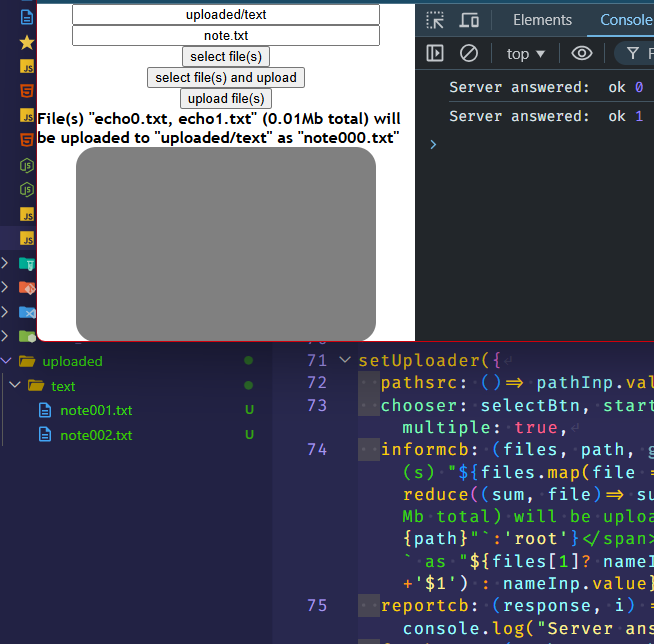Switch to the Console tab in DevTools

point(626,20)
